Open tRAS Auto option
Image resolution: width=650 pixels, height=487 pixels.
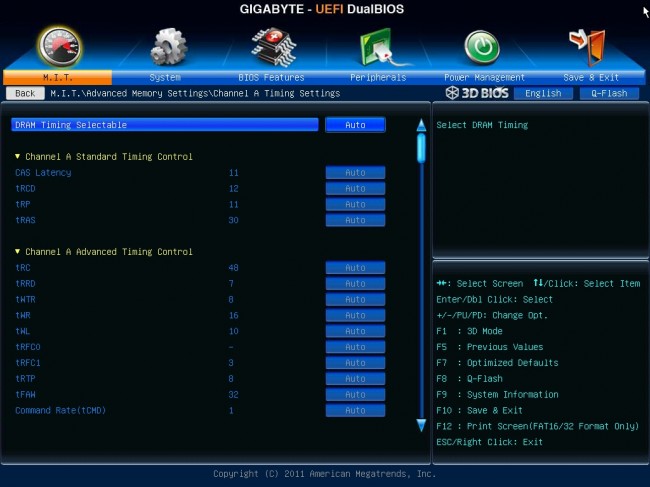355,220
